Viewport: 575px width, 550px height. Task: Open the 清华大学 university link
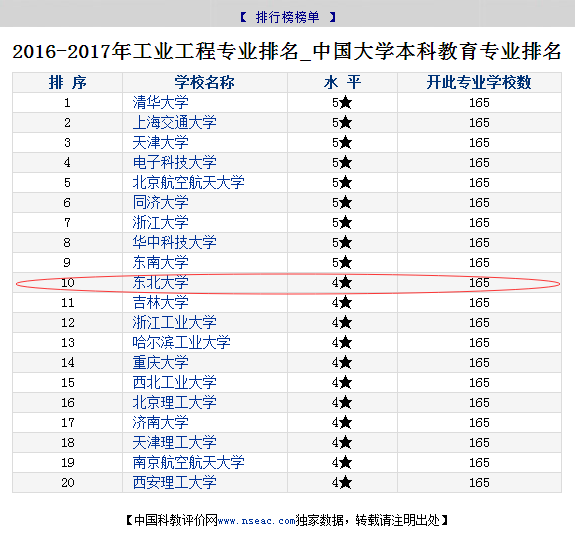click(x=160, y=103)
